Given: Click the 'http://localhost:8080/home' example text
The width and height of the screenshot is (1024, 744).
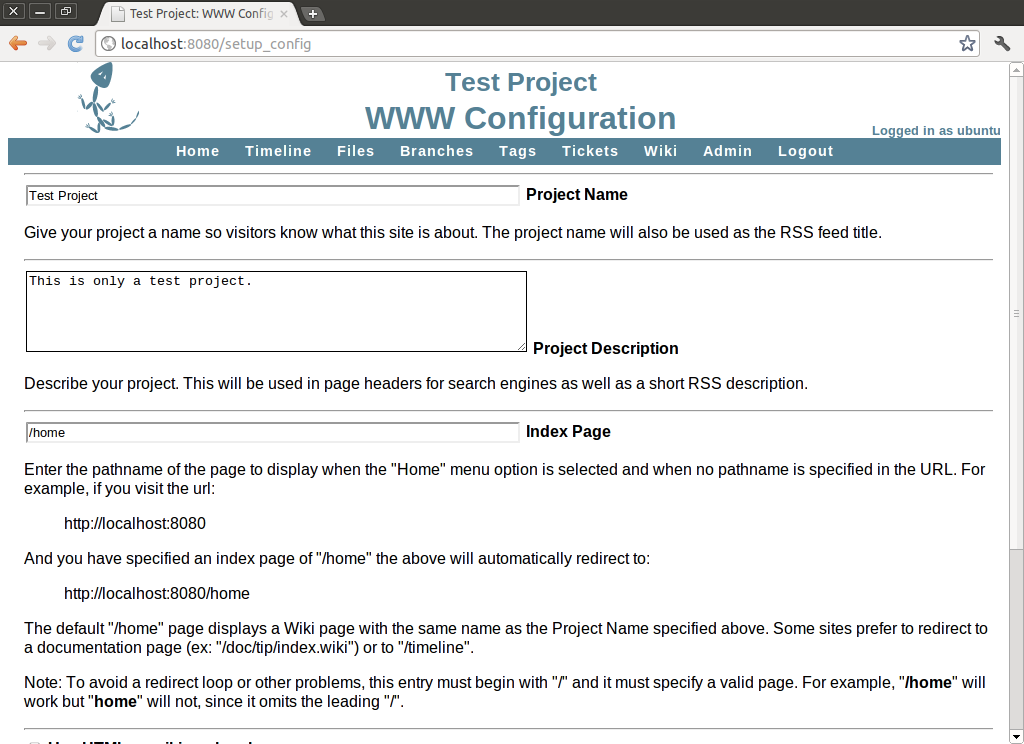Looking at the screenshot, I should click(x=157, y=593).
